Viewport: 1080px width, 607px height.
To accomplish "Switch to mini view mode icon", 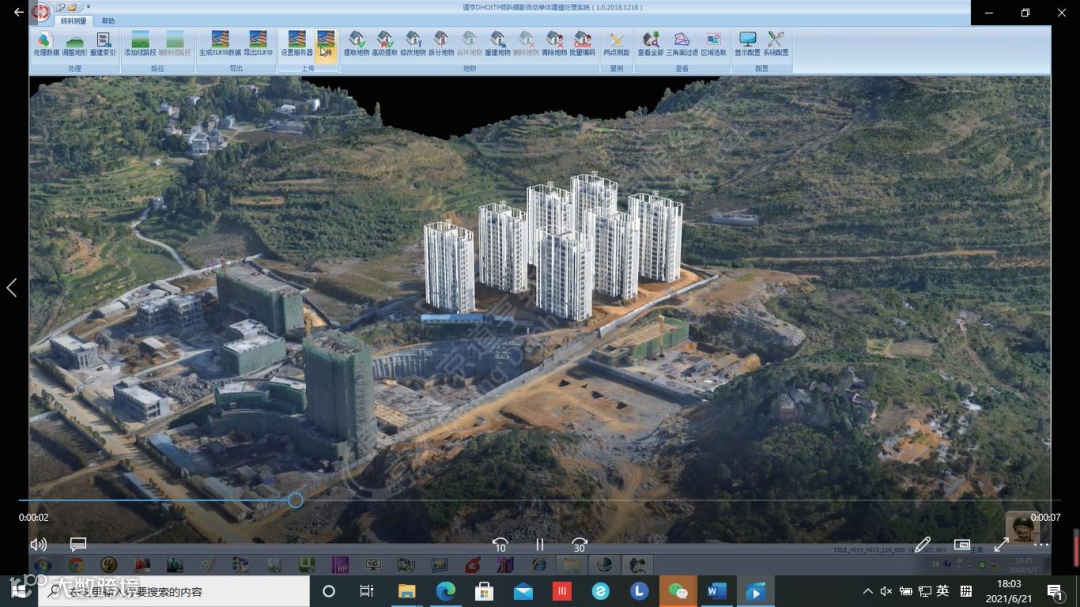I will [x=962, y=544].
